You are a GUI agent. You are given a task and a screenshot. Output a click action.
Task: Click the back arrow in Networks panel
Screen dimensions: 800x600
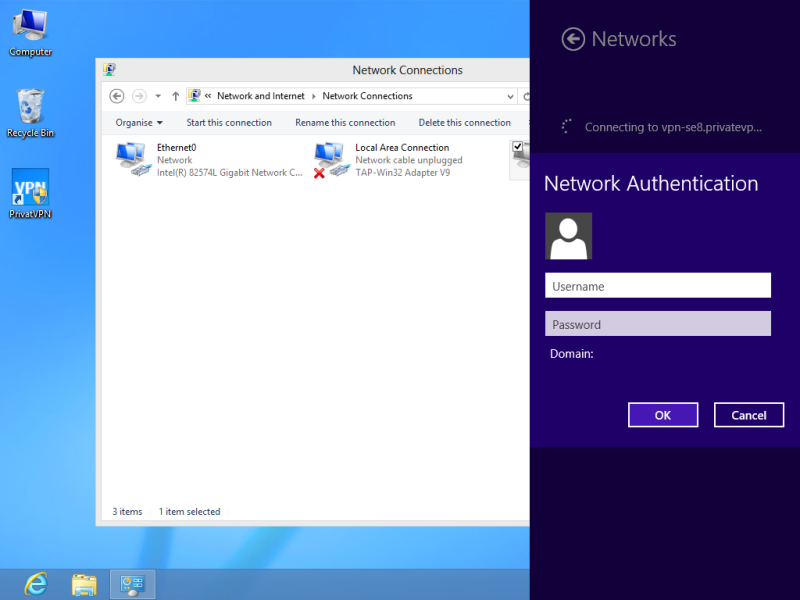click(573, 39)
